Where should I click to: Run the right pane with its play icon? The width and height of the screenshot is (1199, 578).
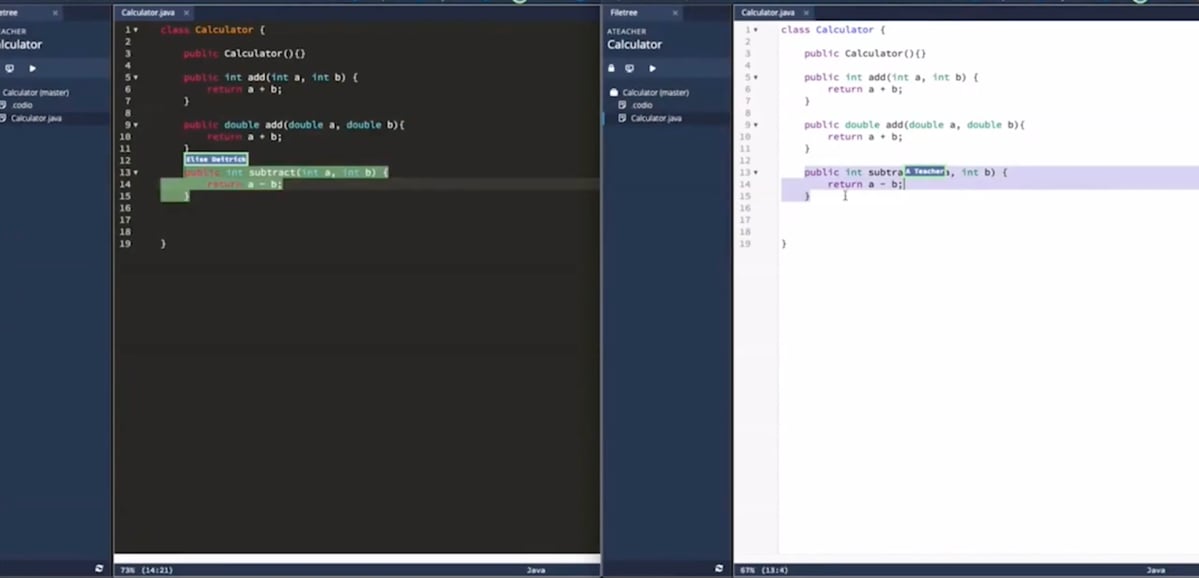tap(652, 68)
